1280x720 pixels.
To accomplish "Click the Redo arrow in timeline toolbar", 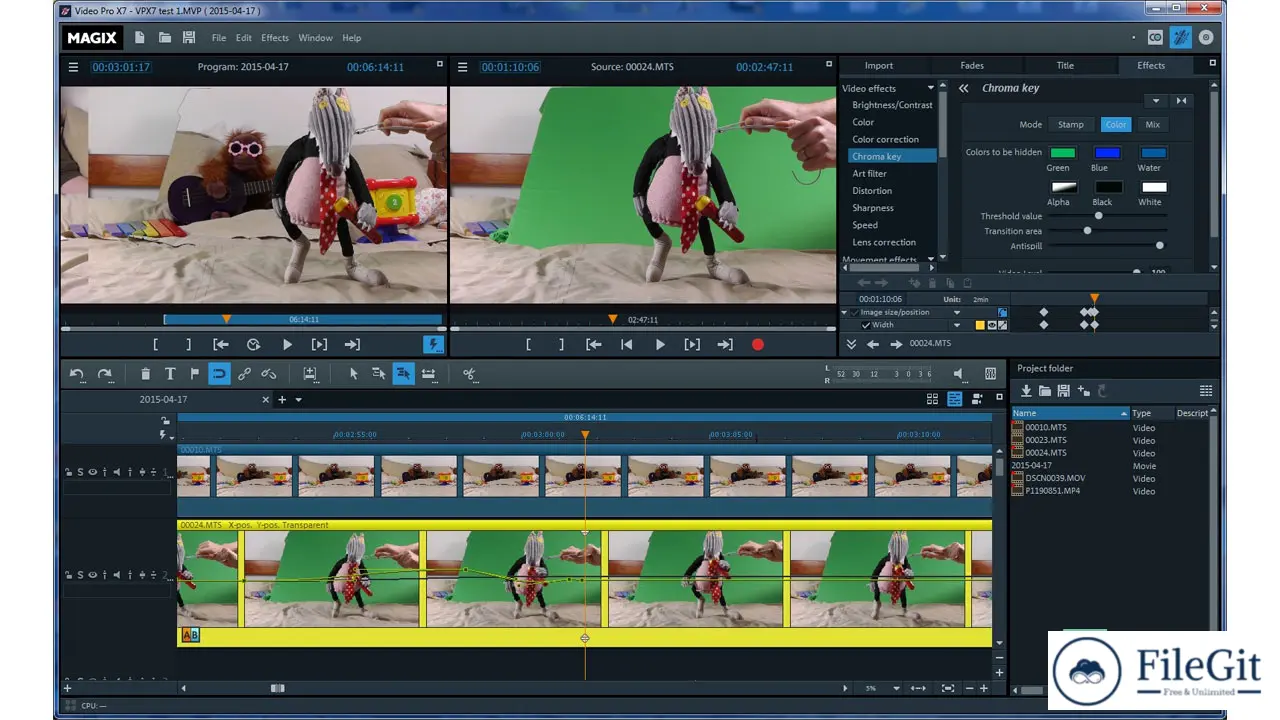I will click(x=105, y=374).
